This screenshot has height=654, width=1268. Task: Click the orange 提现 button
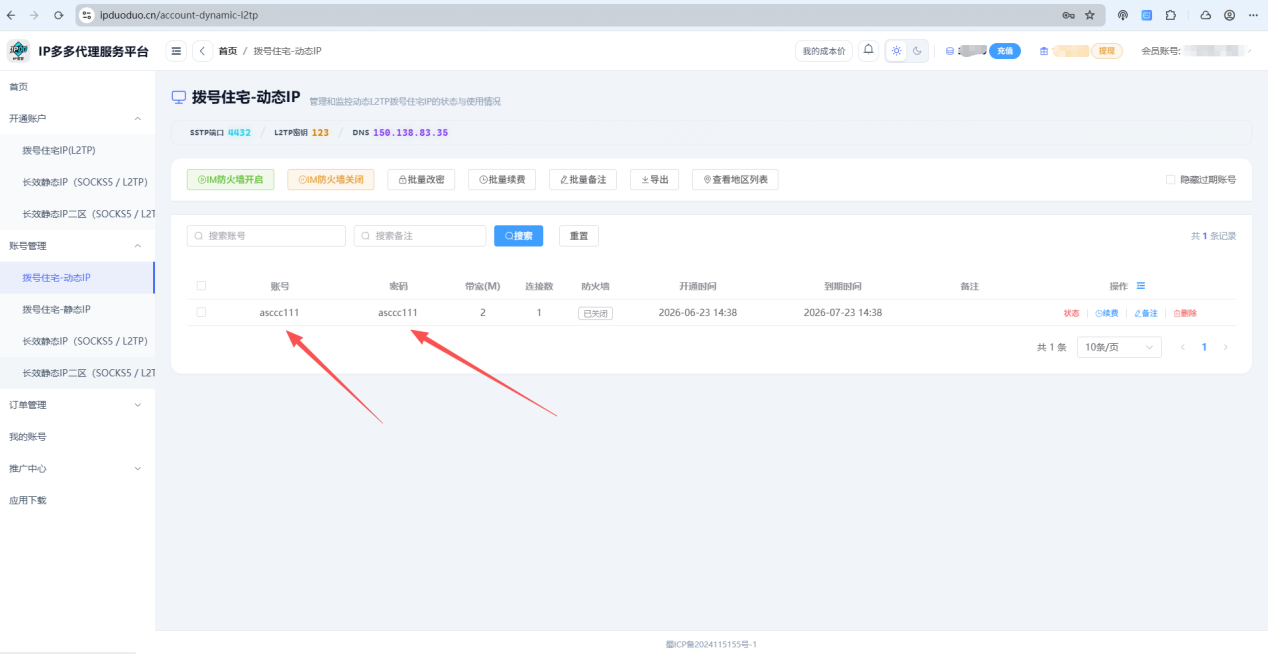(1107, 51)
